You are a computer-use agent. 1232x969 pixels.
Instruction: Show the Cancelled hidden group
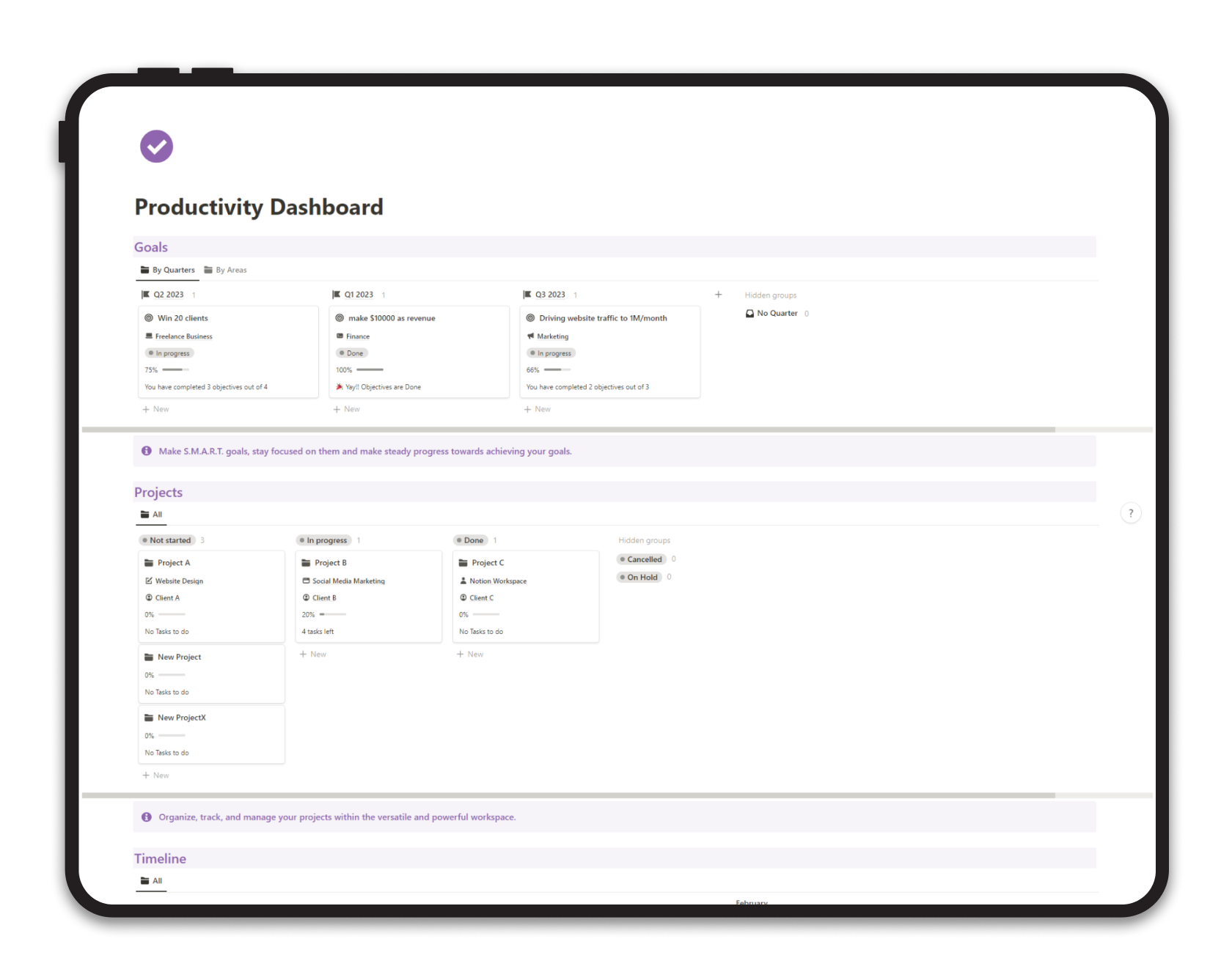642,559
